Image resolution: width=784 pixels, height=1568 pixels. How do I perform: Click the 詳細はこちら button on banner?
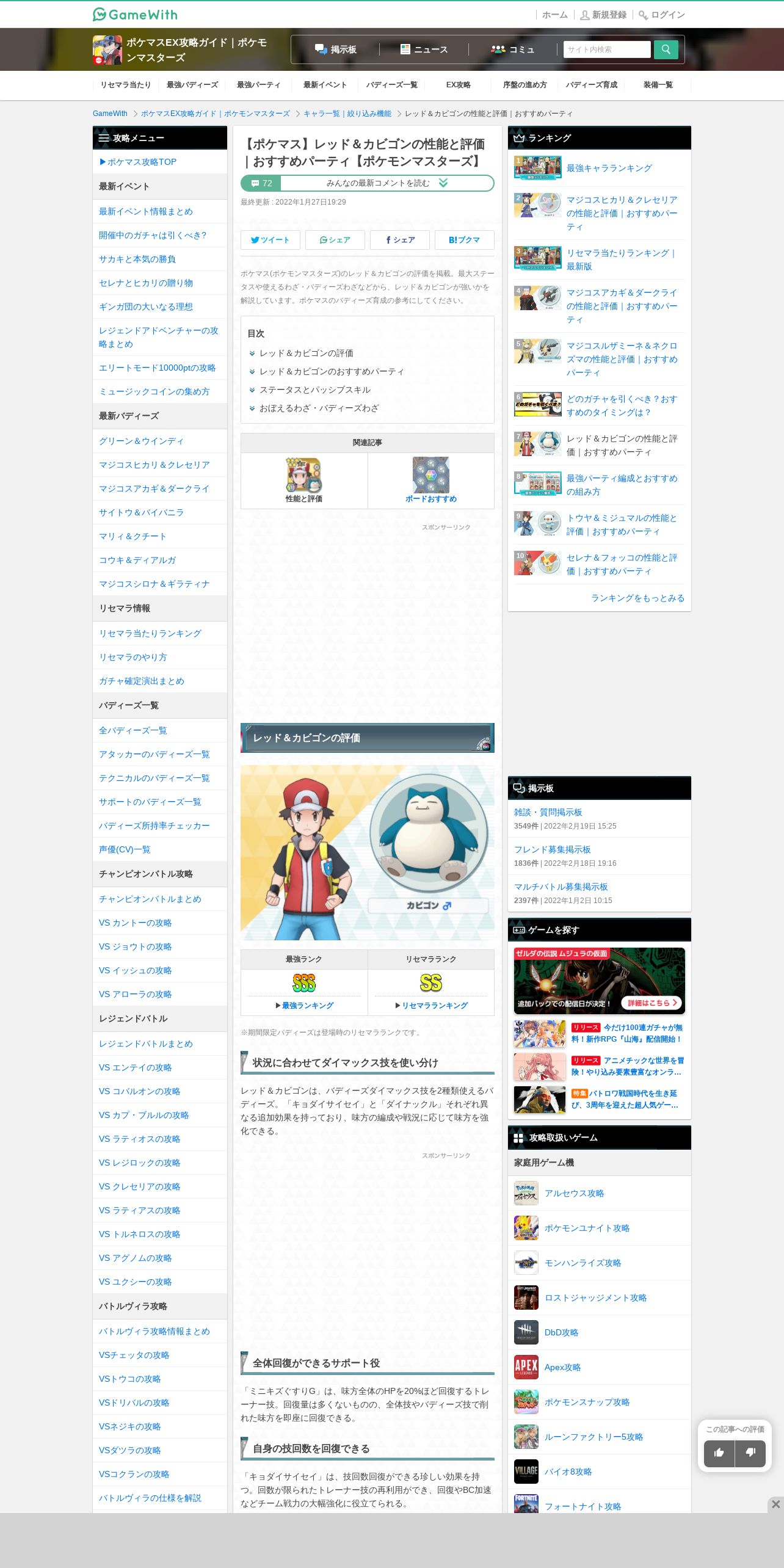click(652, 1003)
